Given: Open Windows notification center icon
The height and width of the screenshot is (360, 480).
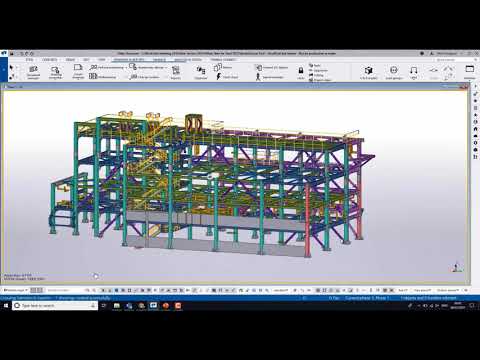Looking at the screenshot, I should tap(472, 305).
